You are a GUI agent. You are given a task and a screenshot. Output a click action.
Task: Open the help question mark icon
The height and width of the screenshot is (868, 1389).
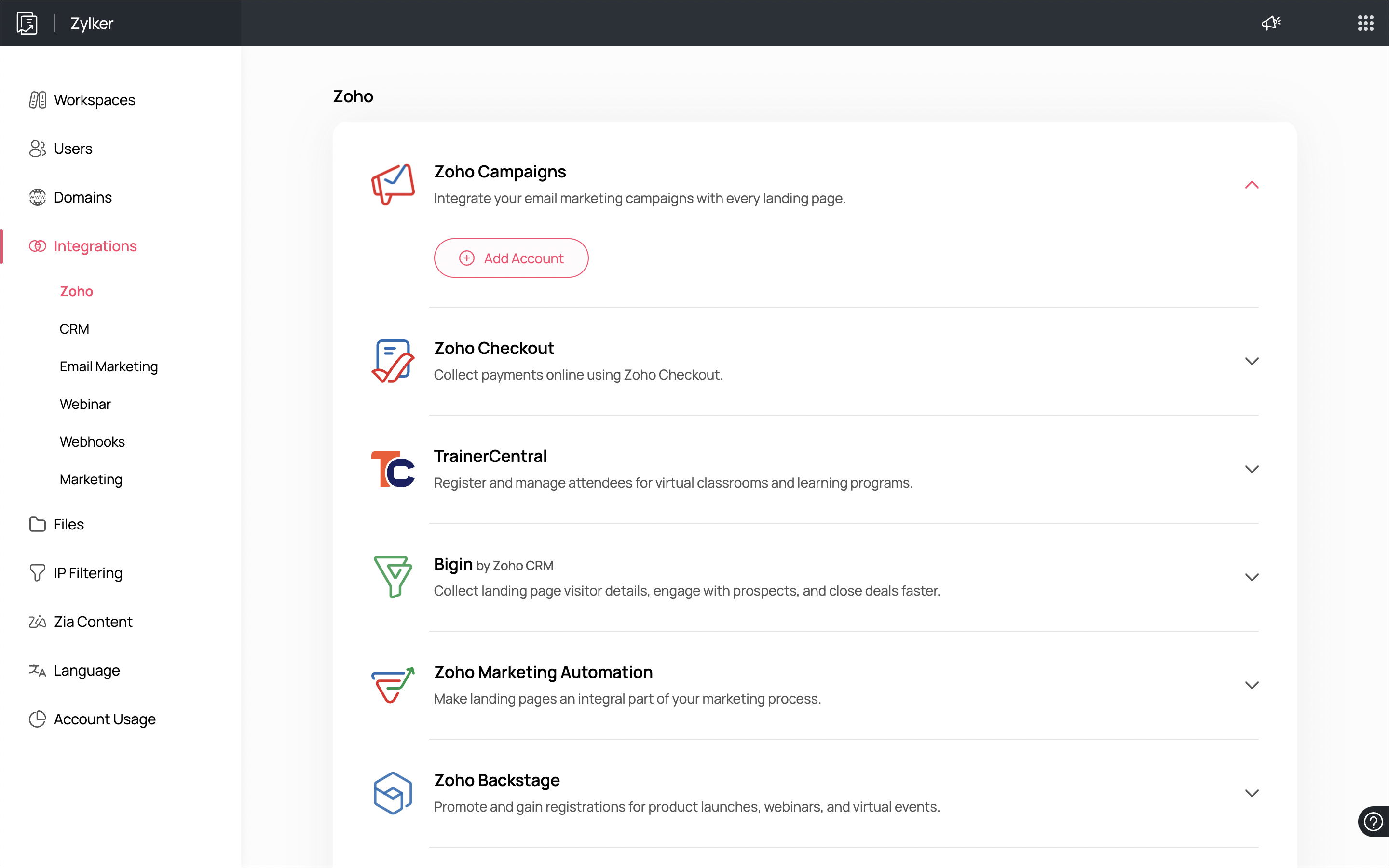1374,822
